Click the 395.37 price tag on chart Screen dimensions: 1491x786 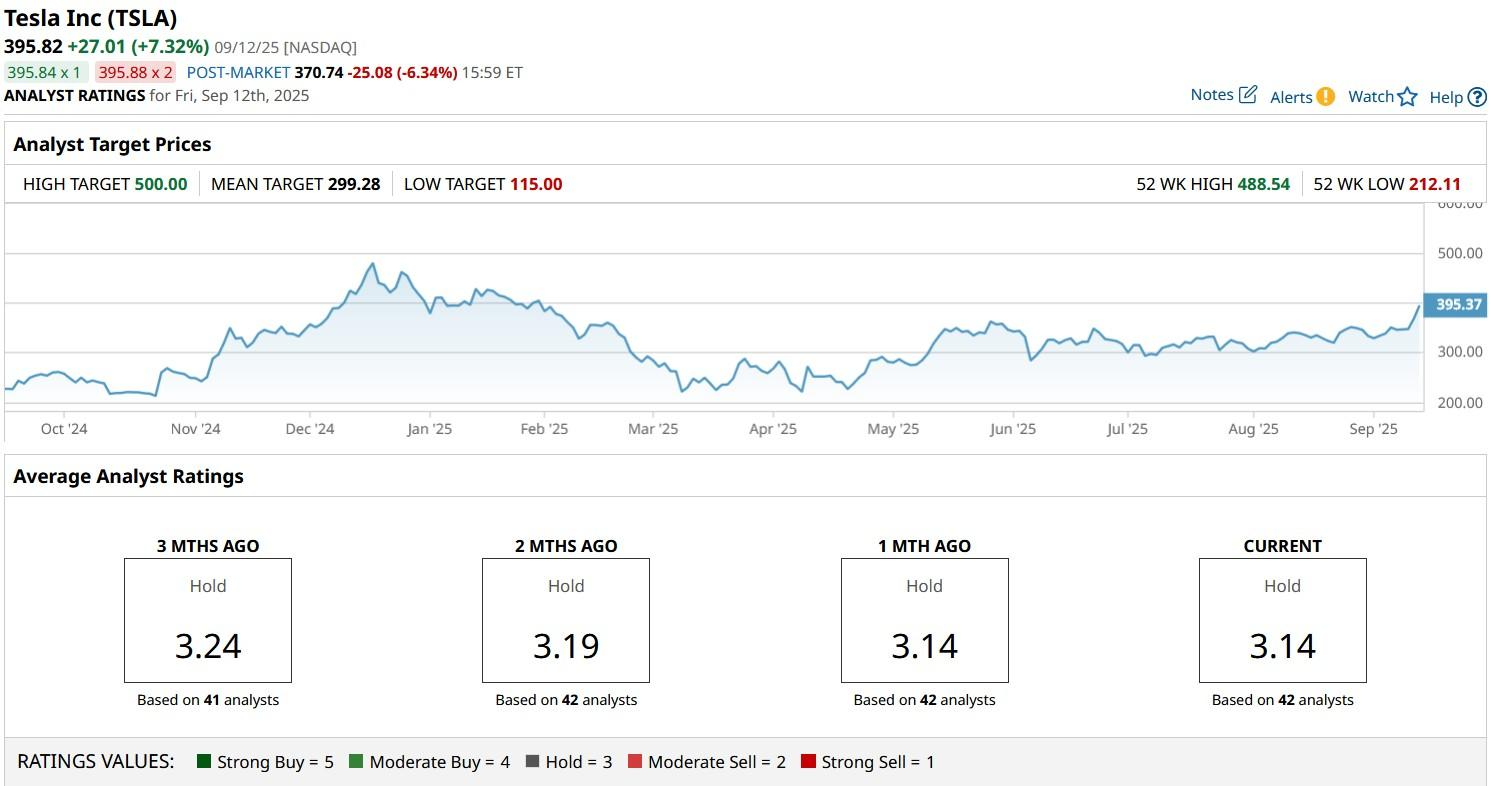(x=1455, y=305)
